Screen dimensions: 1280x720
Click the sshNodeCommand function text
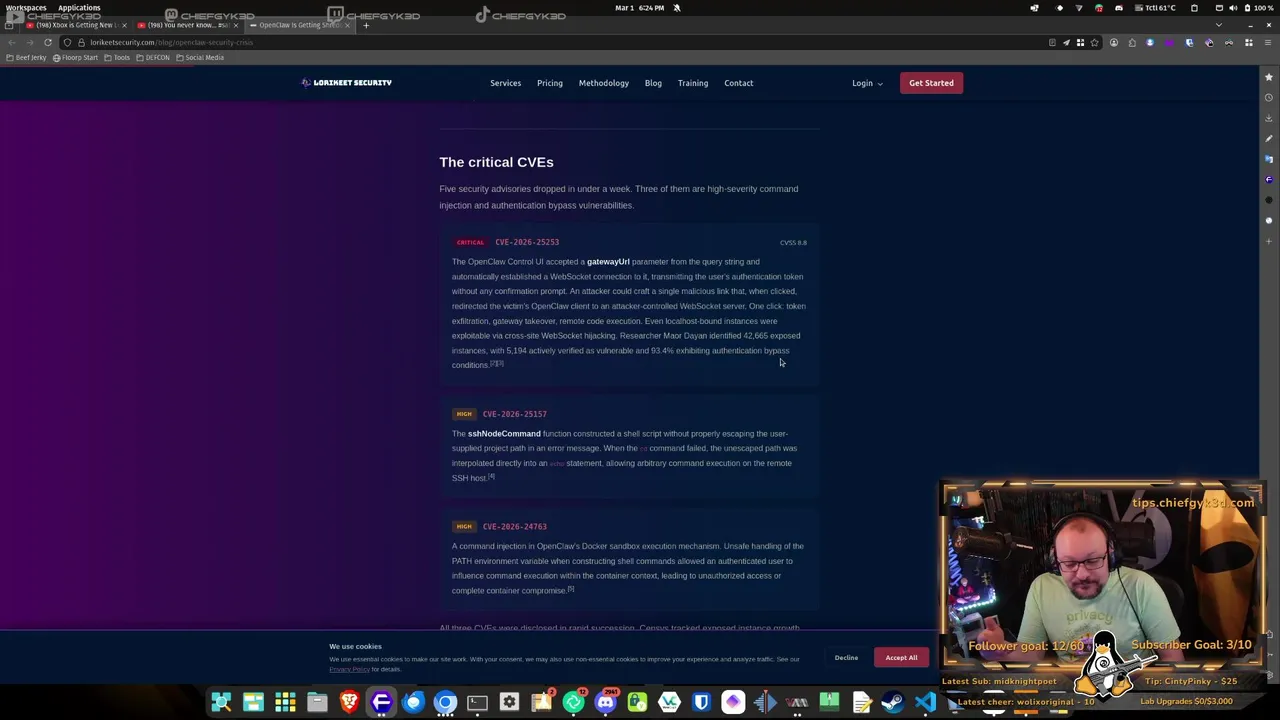point(504,434)
